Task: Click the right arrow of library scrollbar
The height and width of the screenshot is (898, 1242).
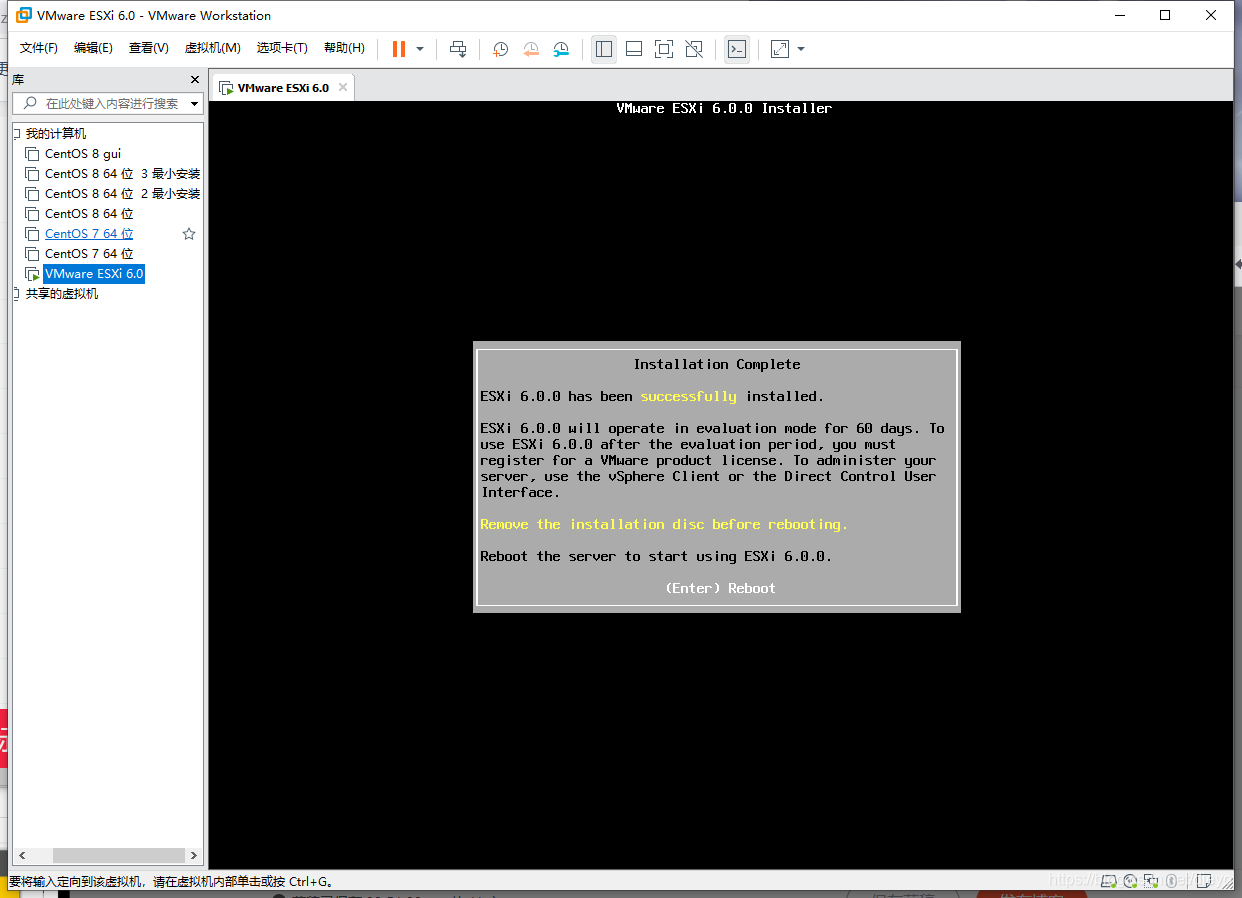Action: (x=194, y=856)
